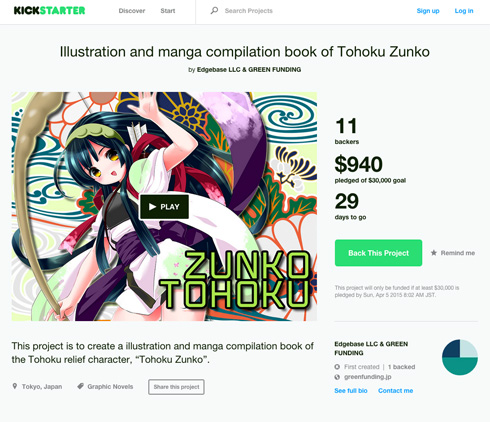Image resolution: width=490 pixels, height=422 pixels.
Task: Click the Sign up link
Action: [x=428, y=11]
